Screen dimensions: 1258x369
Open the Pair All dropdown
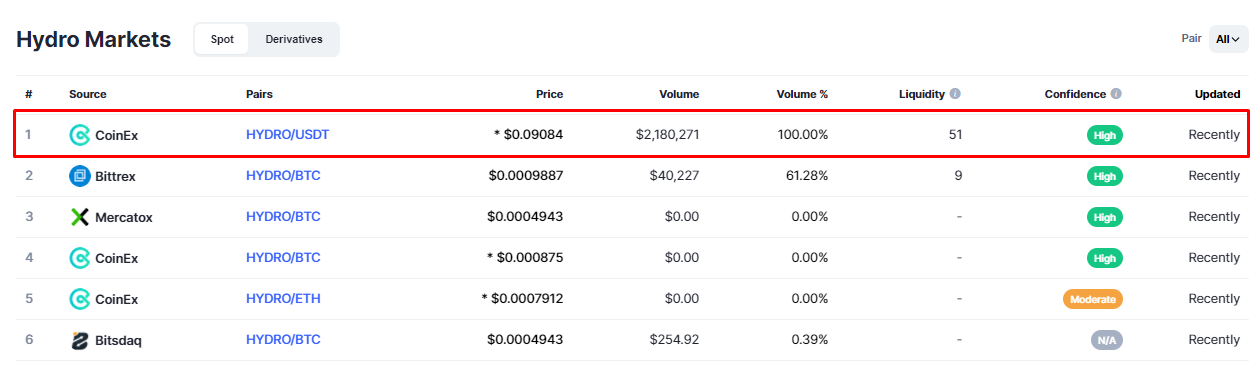tap(1228, 39)
